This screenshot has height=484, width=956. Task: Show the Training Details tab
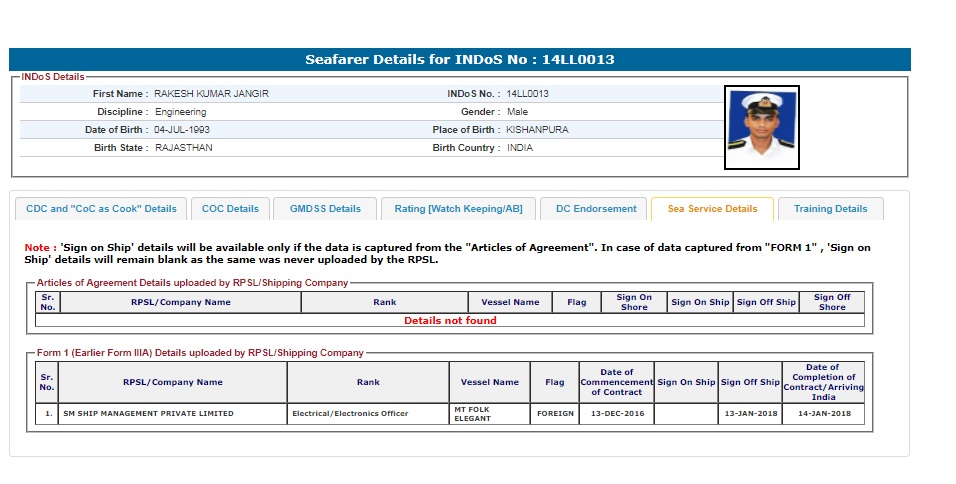830,209
